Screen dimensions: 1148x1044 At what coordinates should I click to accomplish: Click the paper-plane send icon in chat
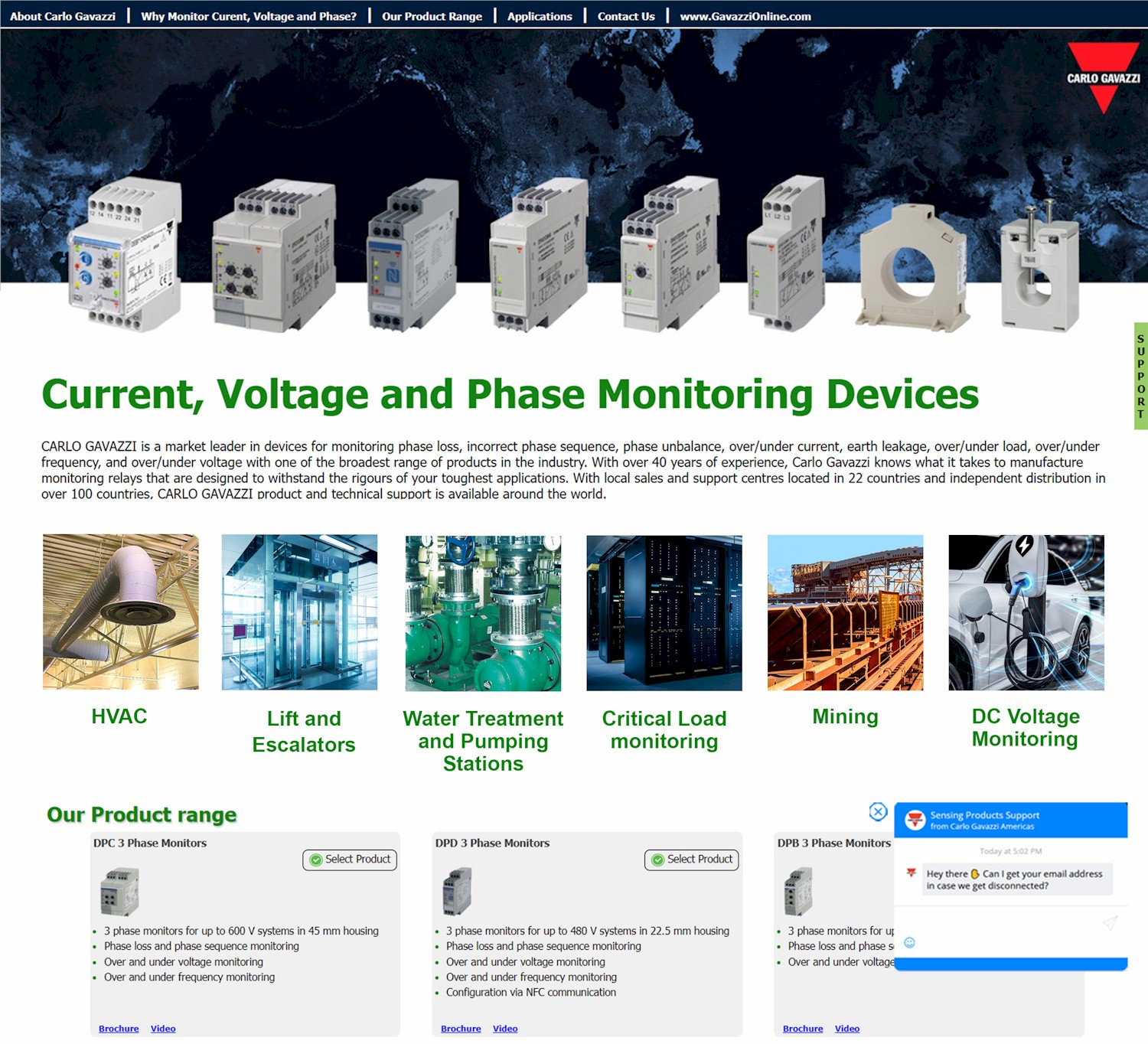tap(1110, 923)
